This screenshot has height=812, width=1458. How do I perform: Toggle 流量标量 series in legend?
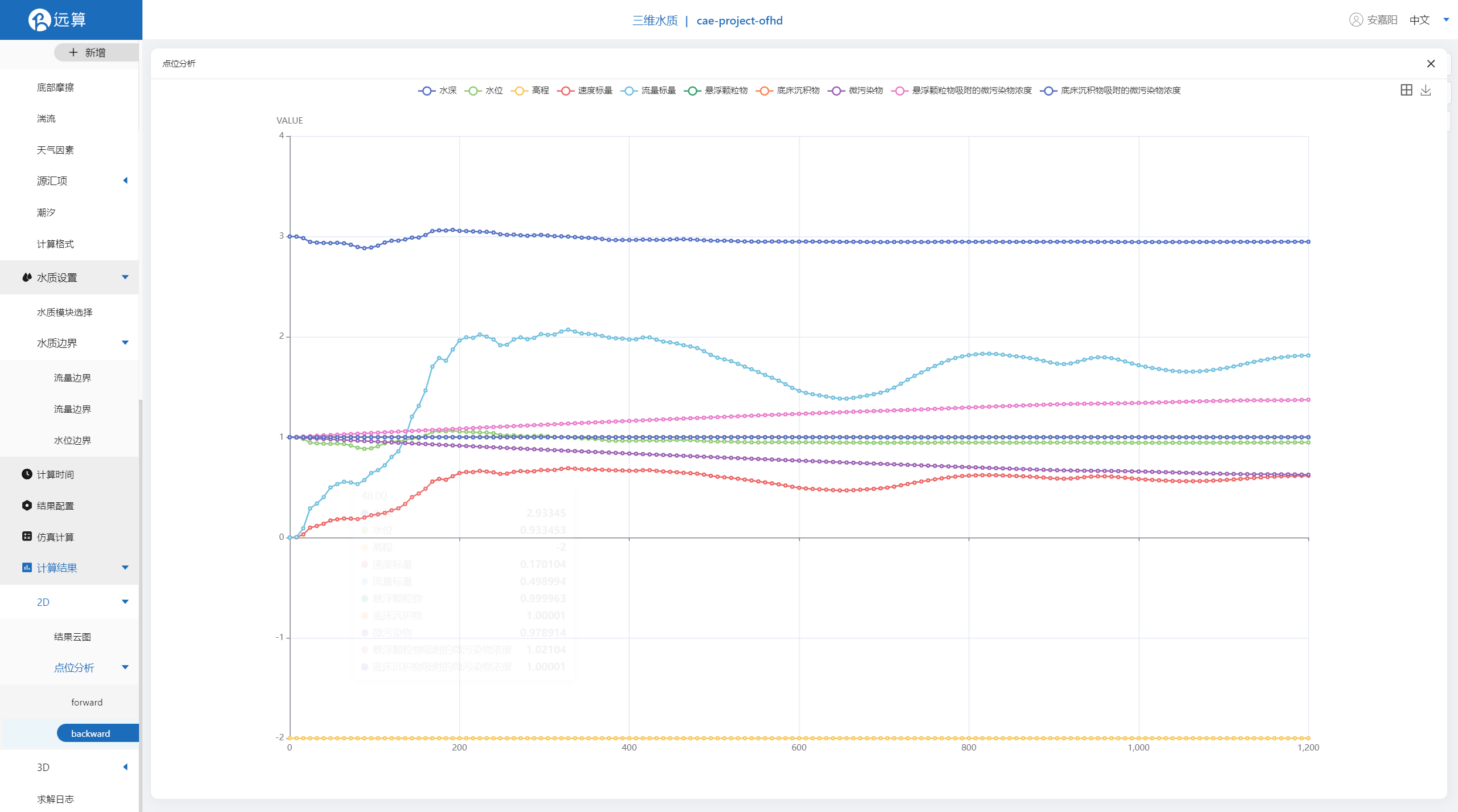click(x=648, y=91)
